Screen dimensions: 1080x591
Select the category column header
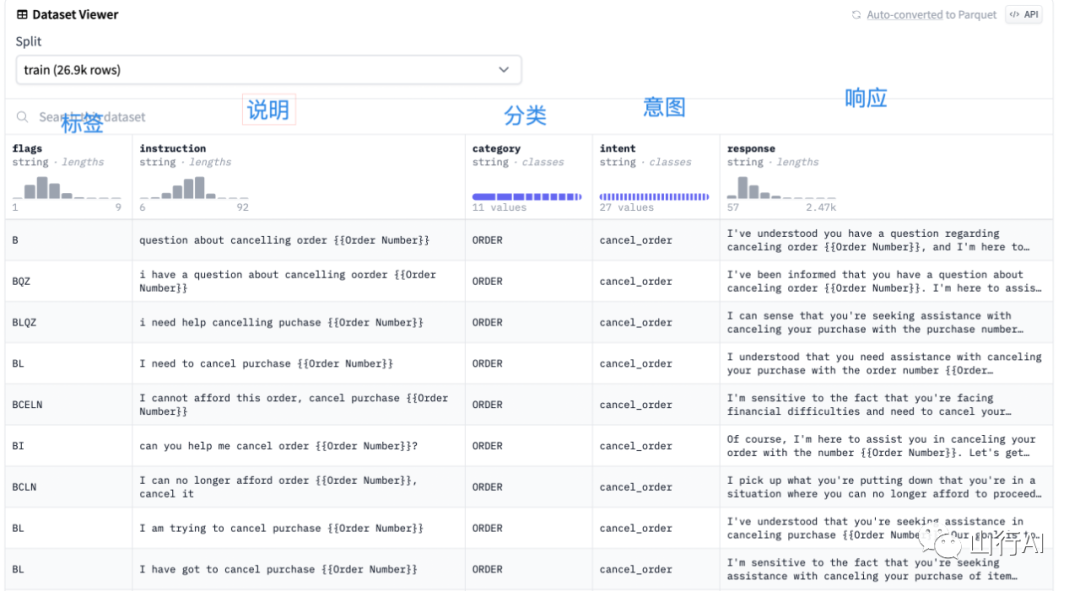pyautogui.click(x=496, y=149)
